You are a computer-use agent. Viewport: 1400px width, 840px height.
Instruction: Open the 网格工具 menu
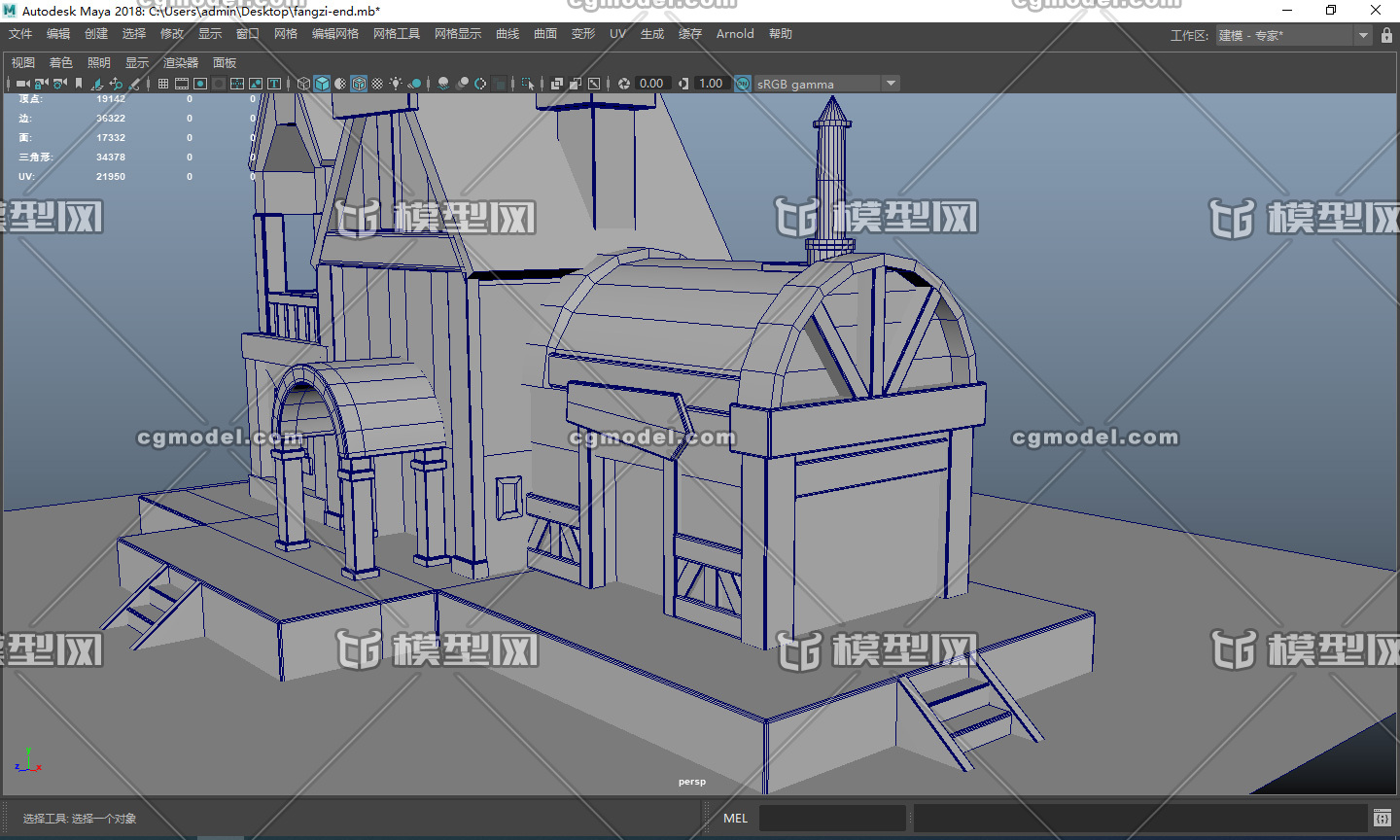pyautogui.click(x=397, y=34)
